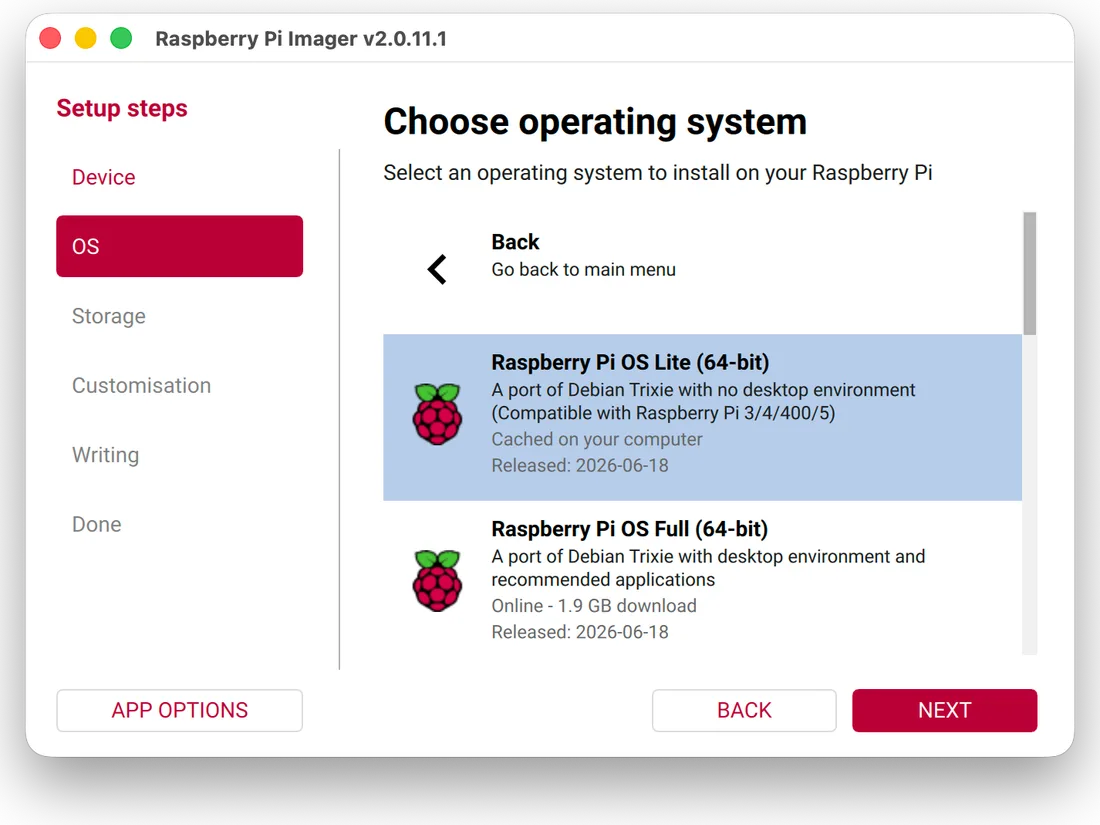Click the APP OPTIONS button
Screen dimensions: 1100x825
[x=180, y=710]
